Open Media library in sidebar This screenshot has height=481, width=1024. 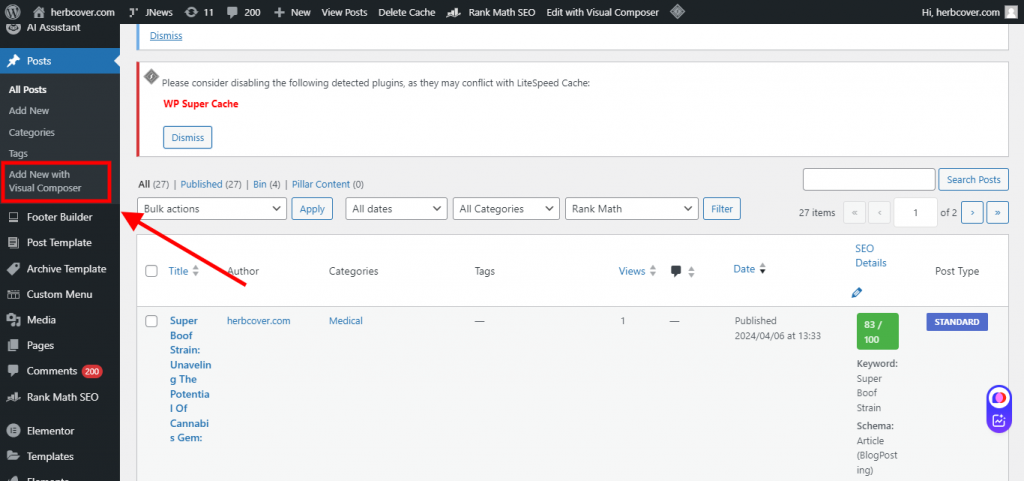coord(41,320)
